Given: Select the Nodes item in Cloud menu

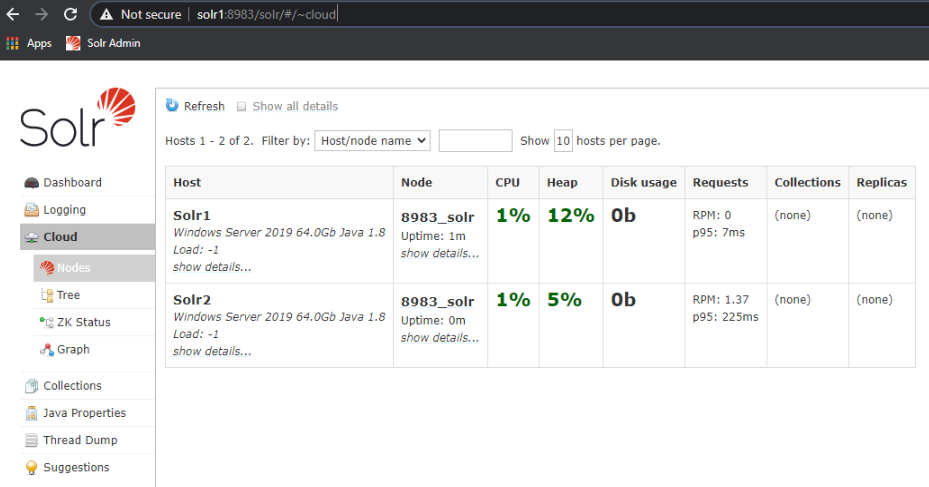Looking at the screenshot, I should (72, 268).
